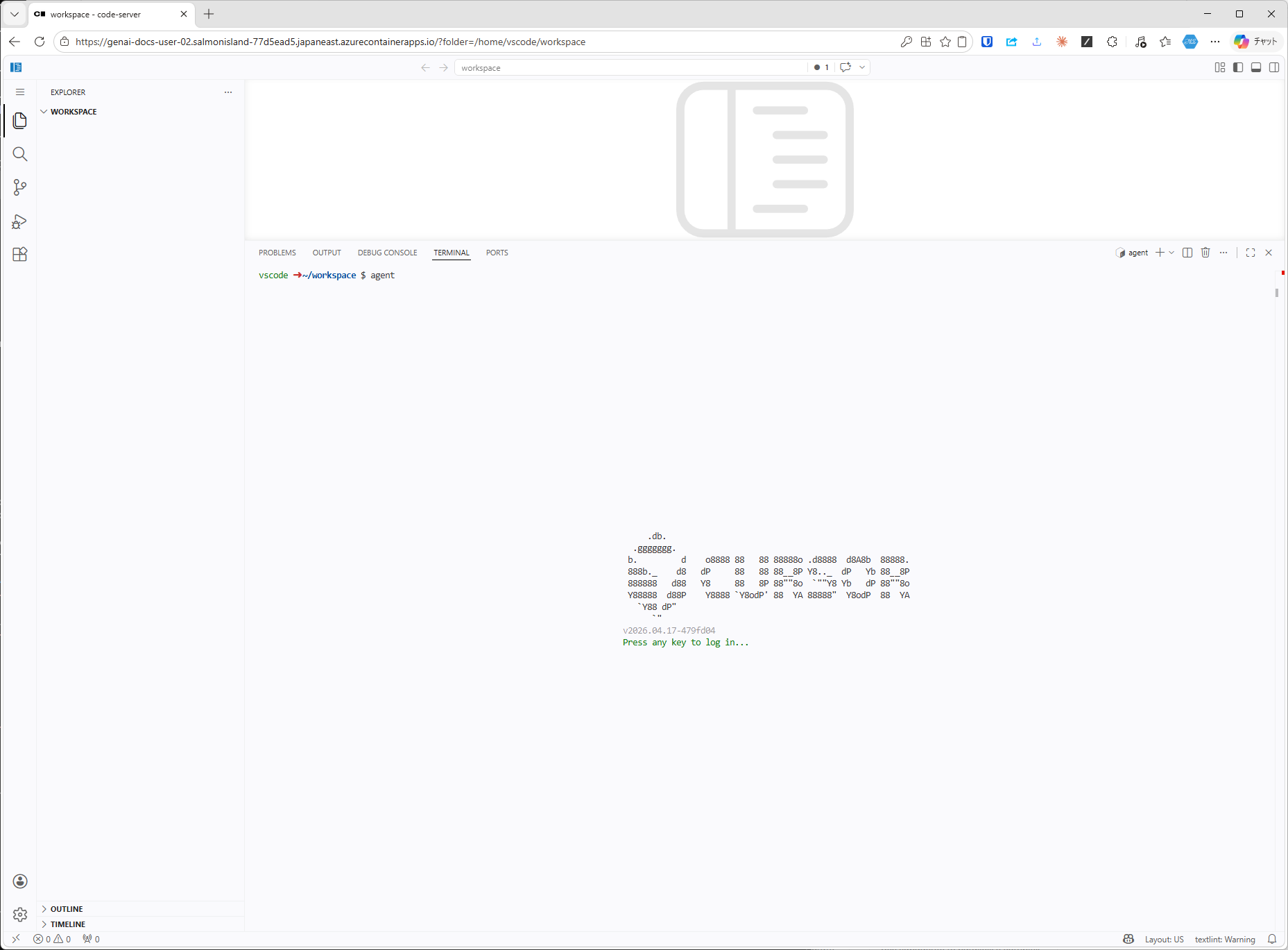Screen dimensions: 1288x950
Task: Switch to the PROBLEMS tab
Action: [x=277, y=253]
